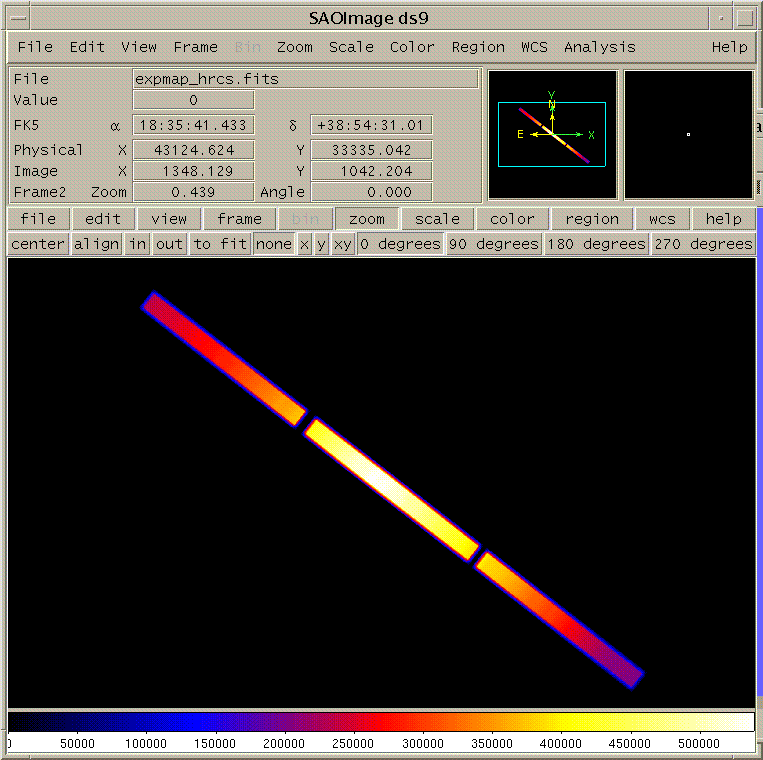
Task: Select the scale button in buttonbar
Action: (437, 219)
